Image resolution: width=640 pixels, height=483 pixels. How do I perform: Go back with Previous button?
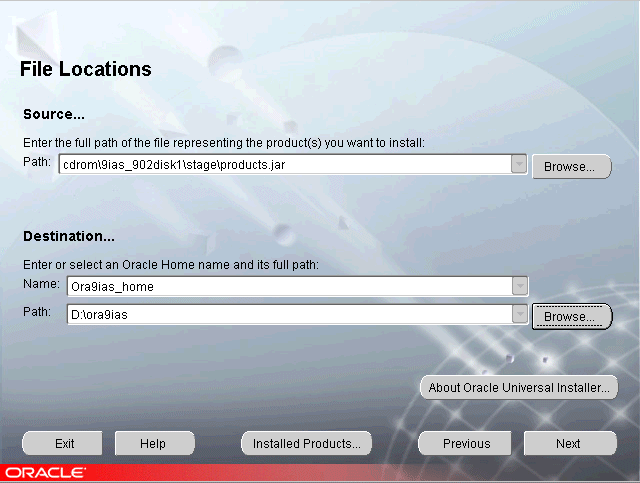tap(465, 443)
